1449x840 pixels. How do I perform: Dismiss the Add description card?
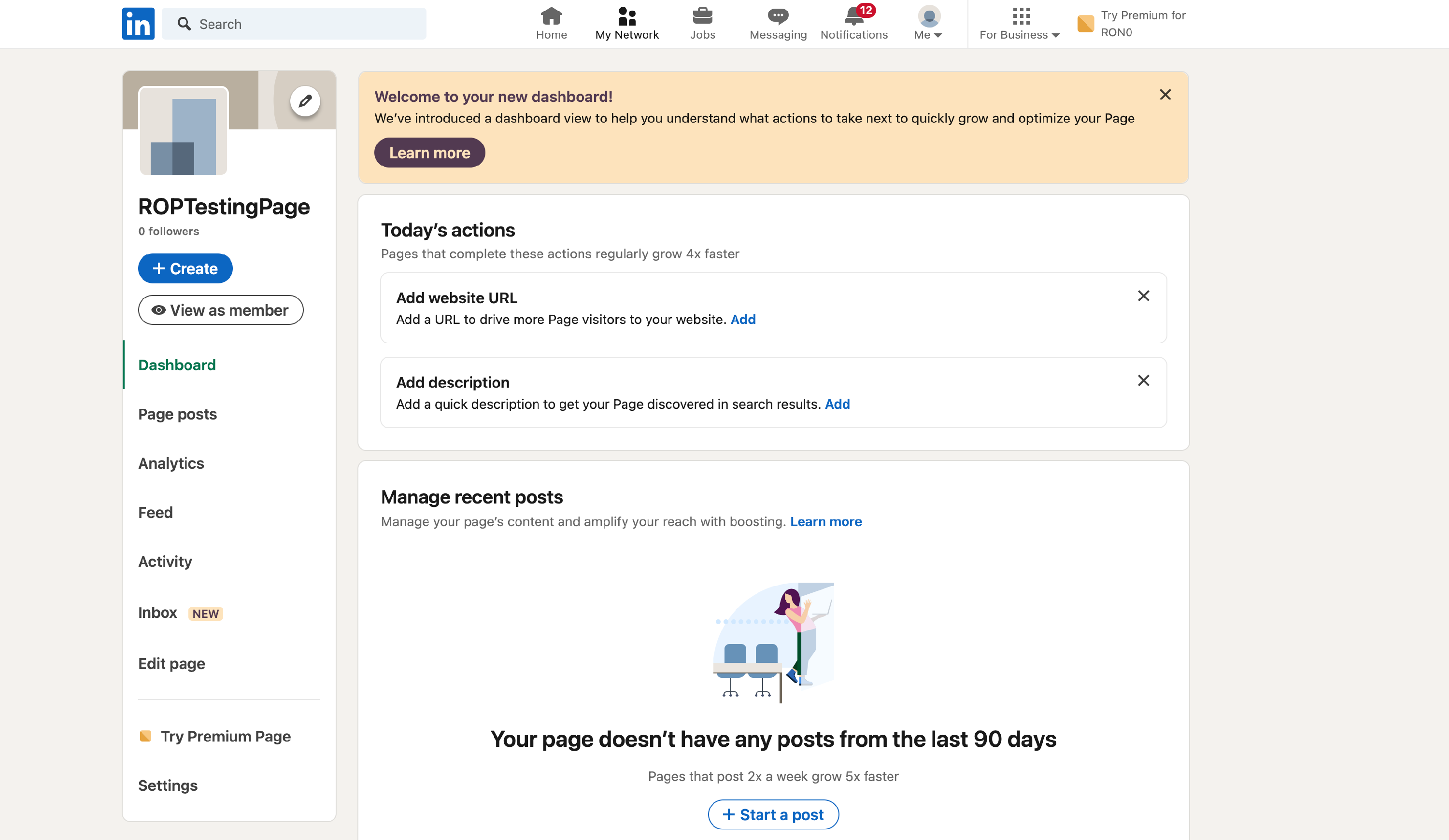(1143, 381)
